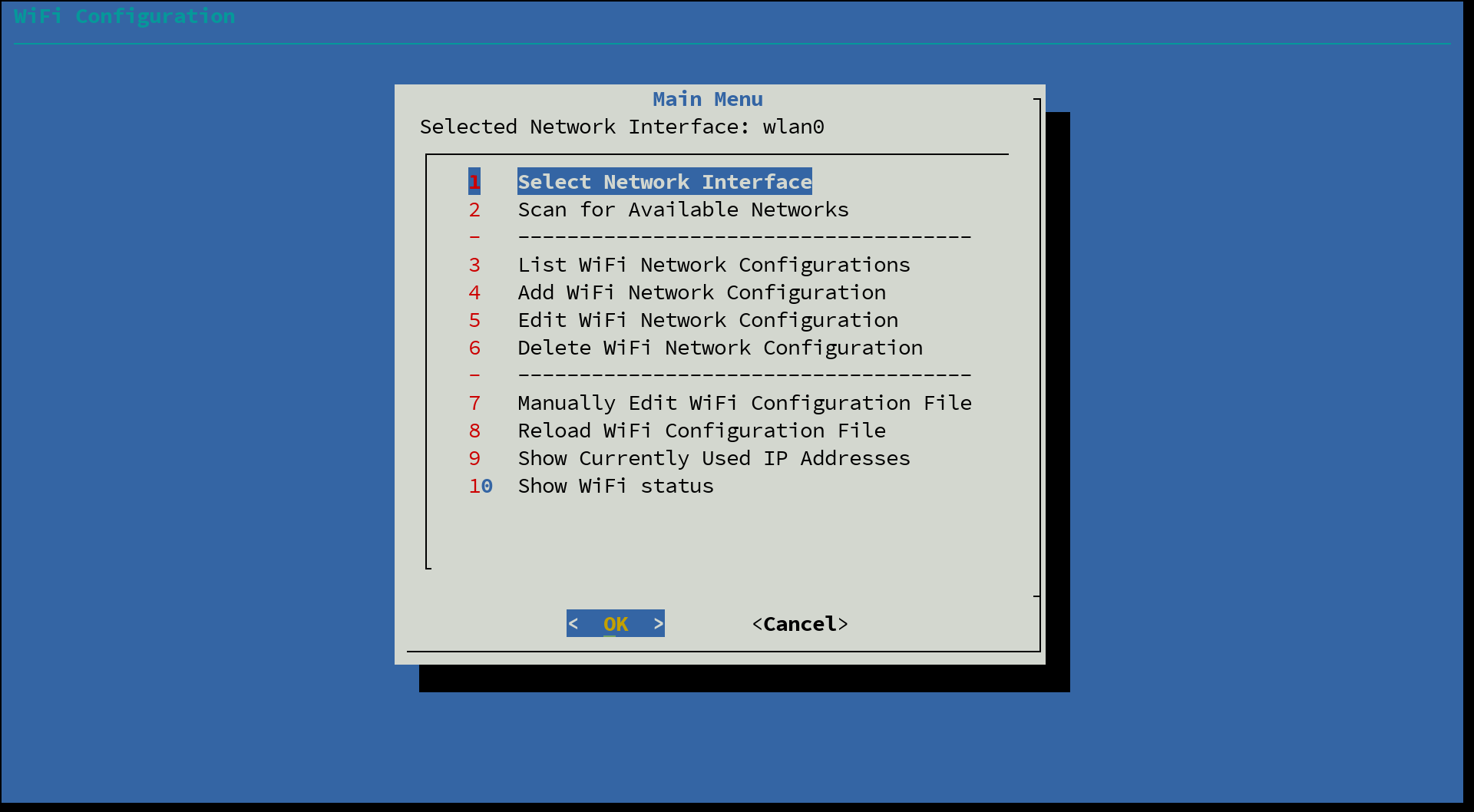
Task: Select the 'Select Network Interface' menu entry
Action: [665, 182]
